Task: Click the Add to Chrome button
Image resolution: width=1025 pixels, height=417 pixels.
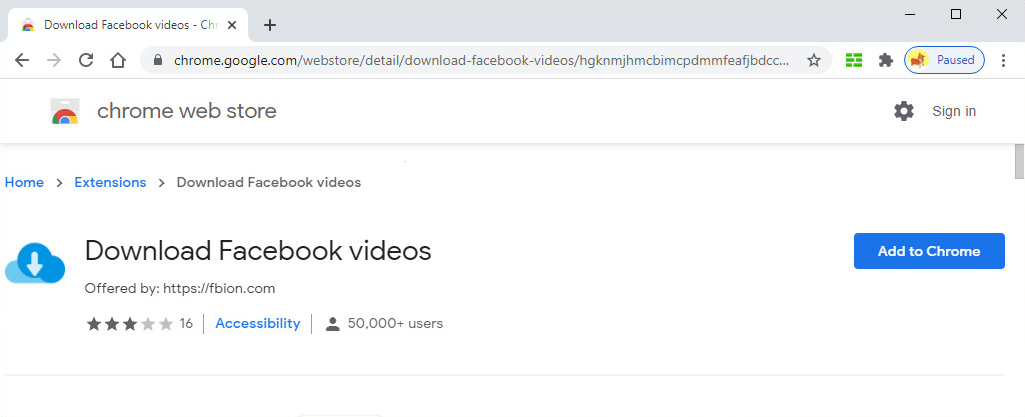Action: (x=929, y=251)
